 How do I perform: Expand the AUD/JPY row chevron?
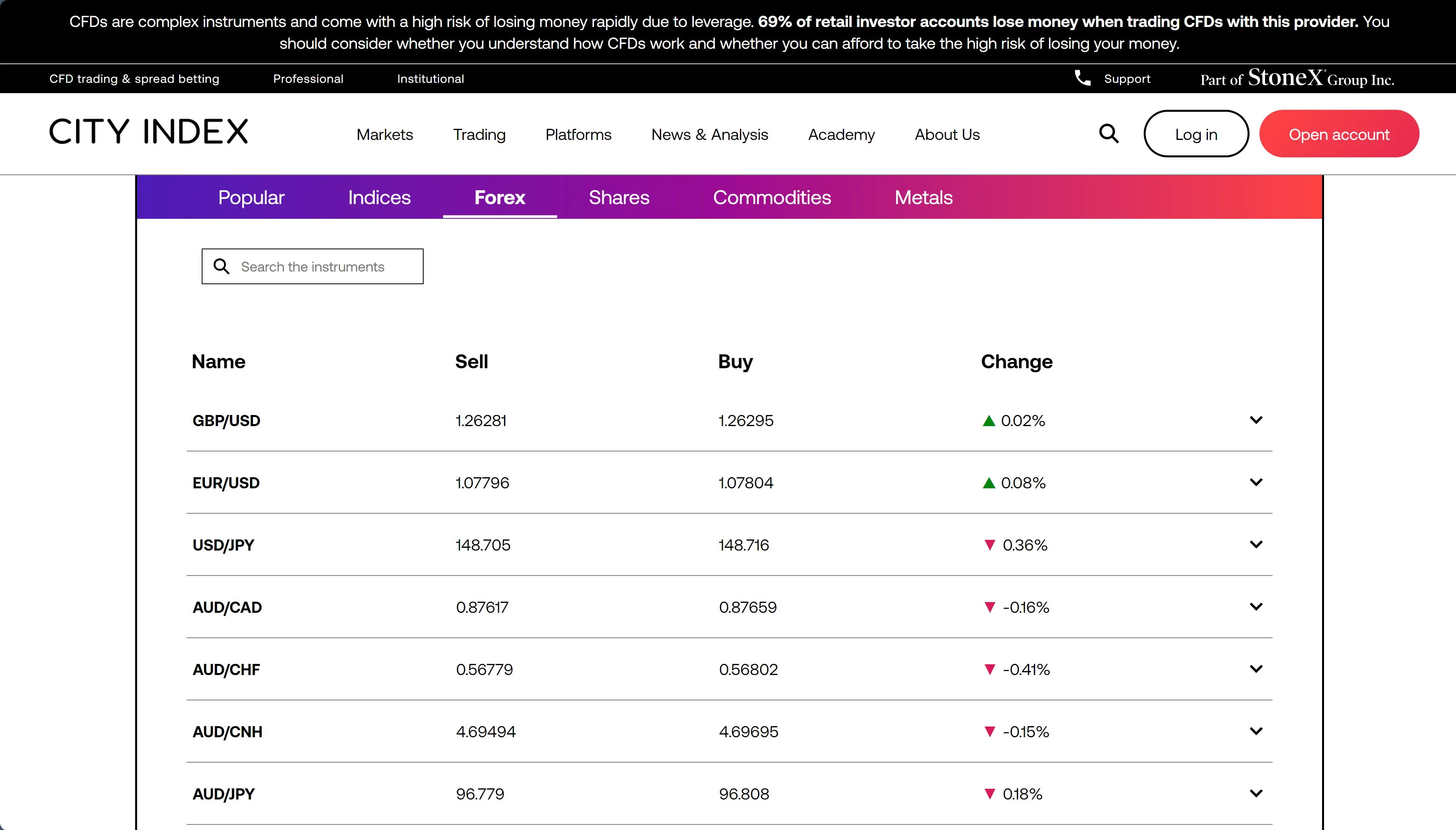click(x=1256, y=794)
